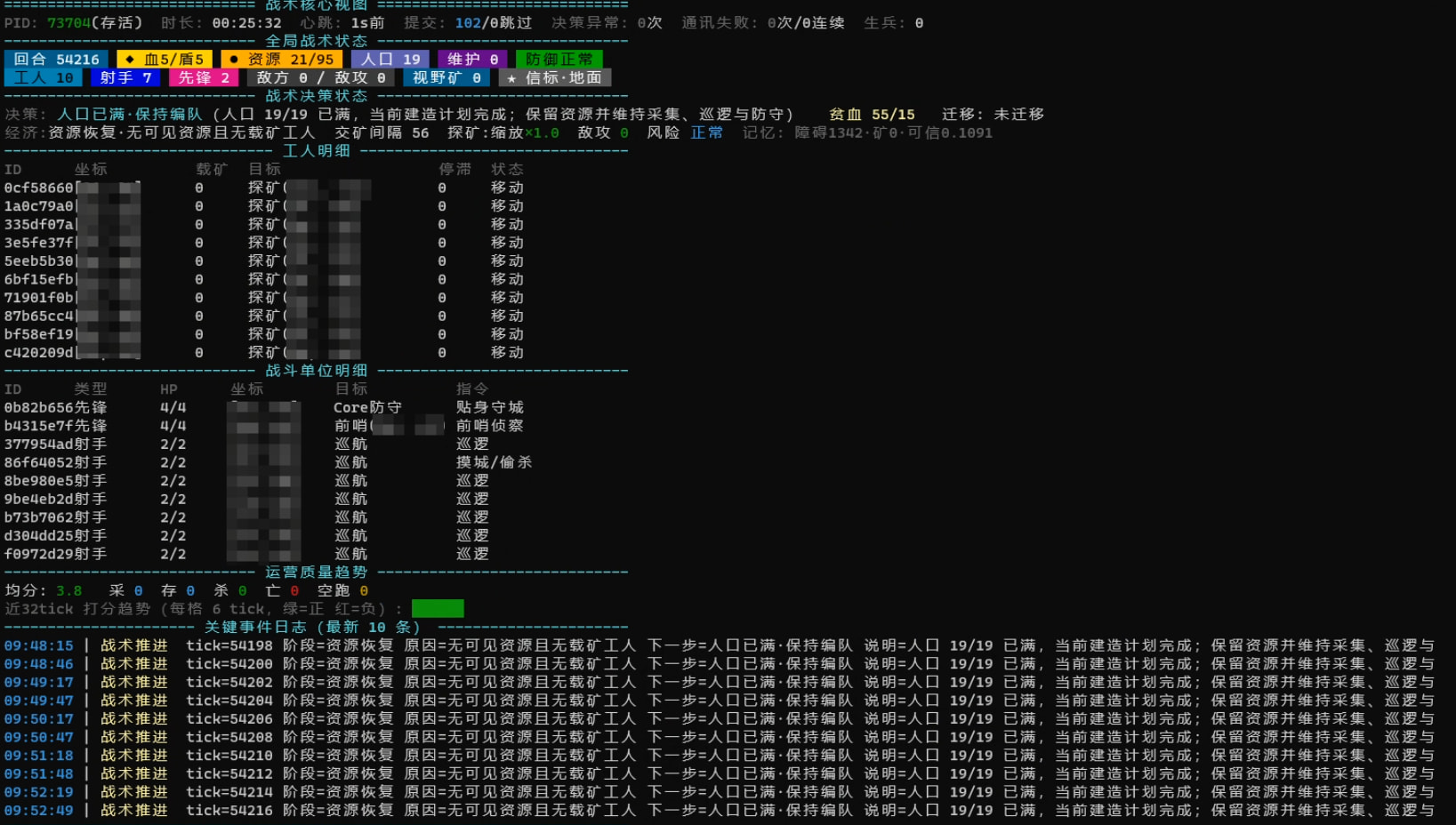This screenshot has width=1456, height=825.
Task: Select the 探矿:缩放×1.0 value
Action: click(503, 133)
